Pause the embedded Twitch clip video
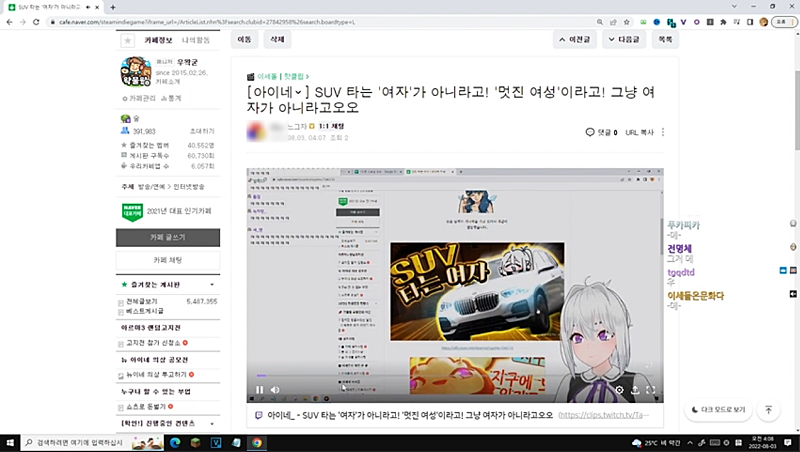This screenshot has height=452, width=800. pos(260,390)
